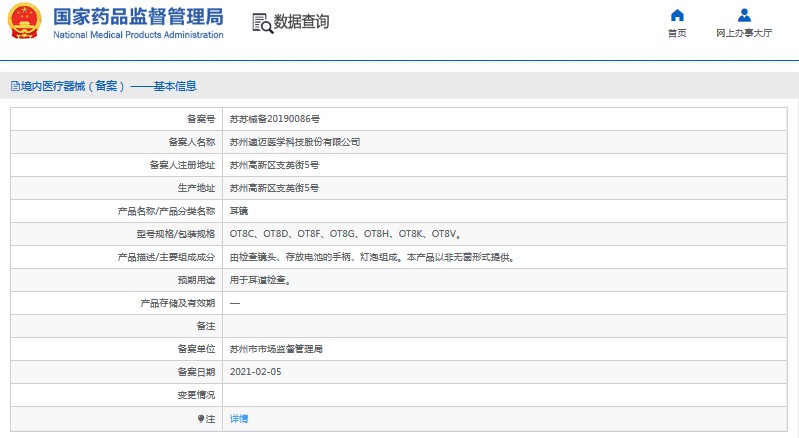Click the National Medical Products Administration text
Screen dimensions: 799x438
138,35
